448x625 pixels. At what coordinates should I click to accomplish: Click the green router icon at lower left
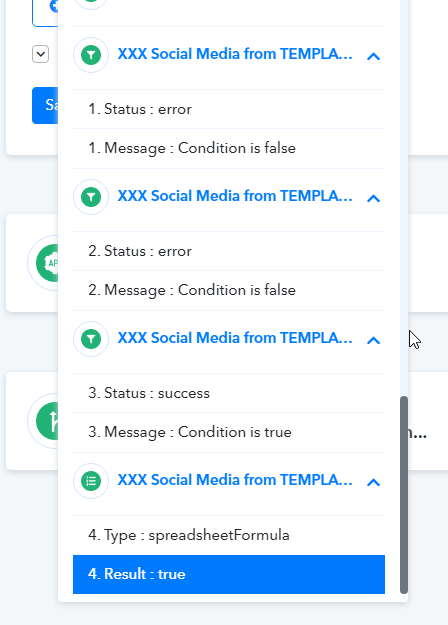click(47, 421)
